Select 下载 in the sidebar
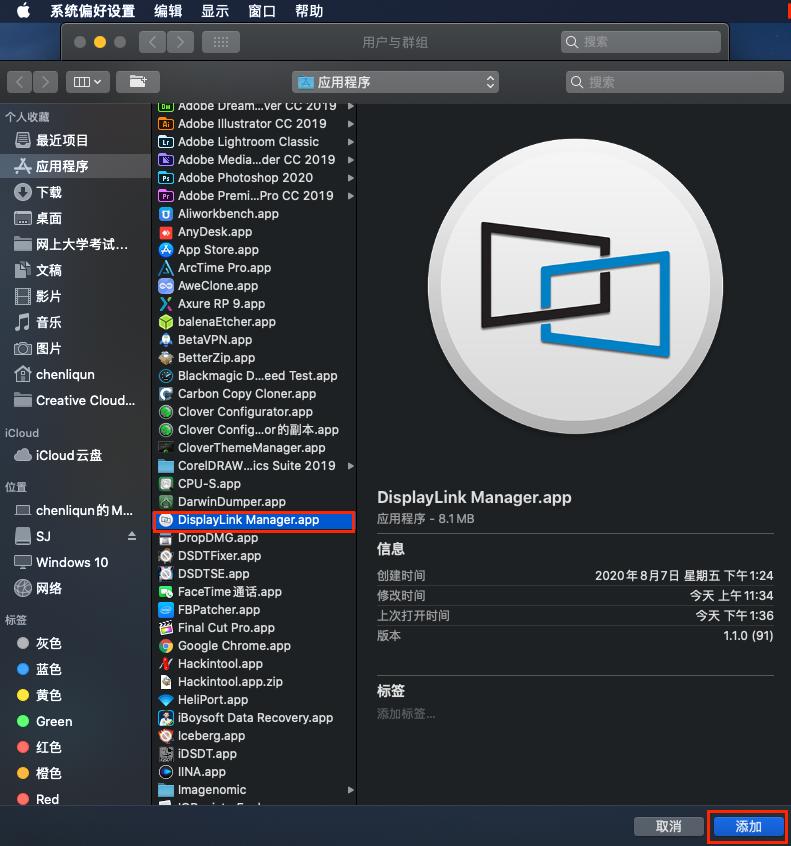Image resolution: width=791 pixels, height=846 pixels. tap(76, 192)
